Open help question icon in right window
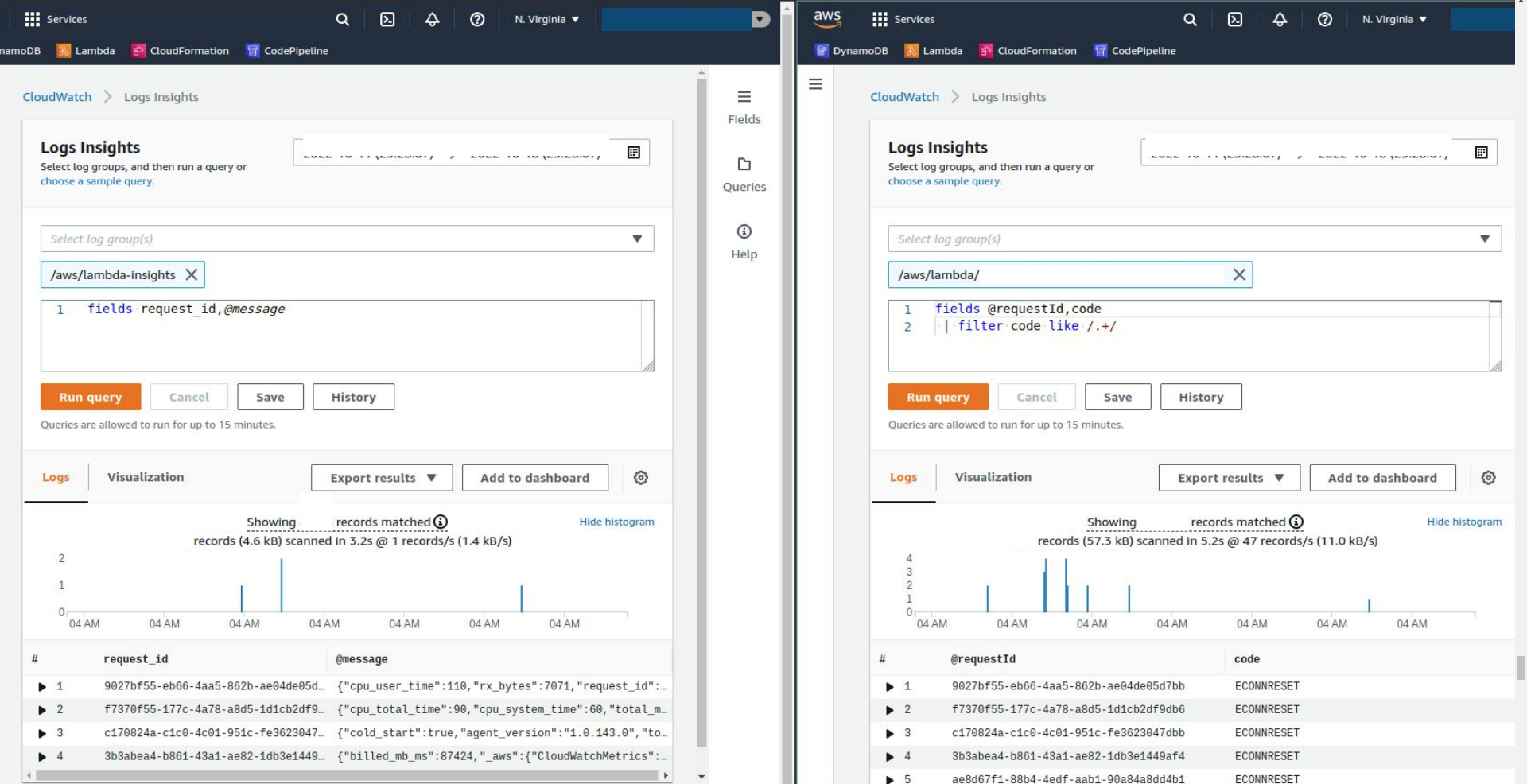1527x784 pixels. tap(1325, 19)
